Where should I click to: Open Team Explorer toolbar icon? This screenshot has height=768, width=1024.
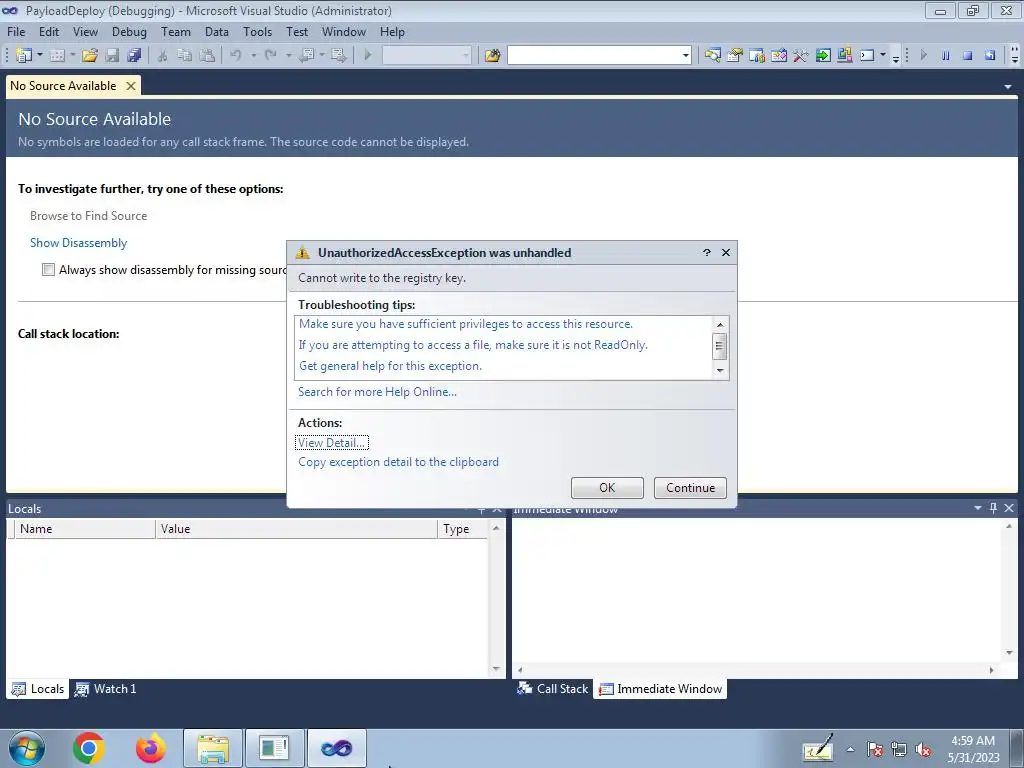757,56
